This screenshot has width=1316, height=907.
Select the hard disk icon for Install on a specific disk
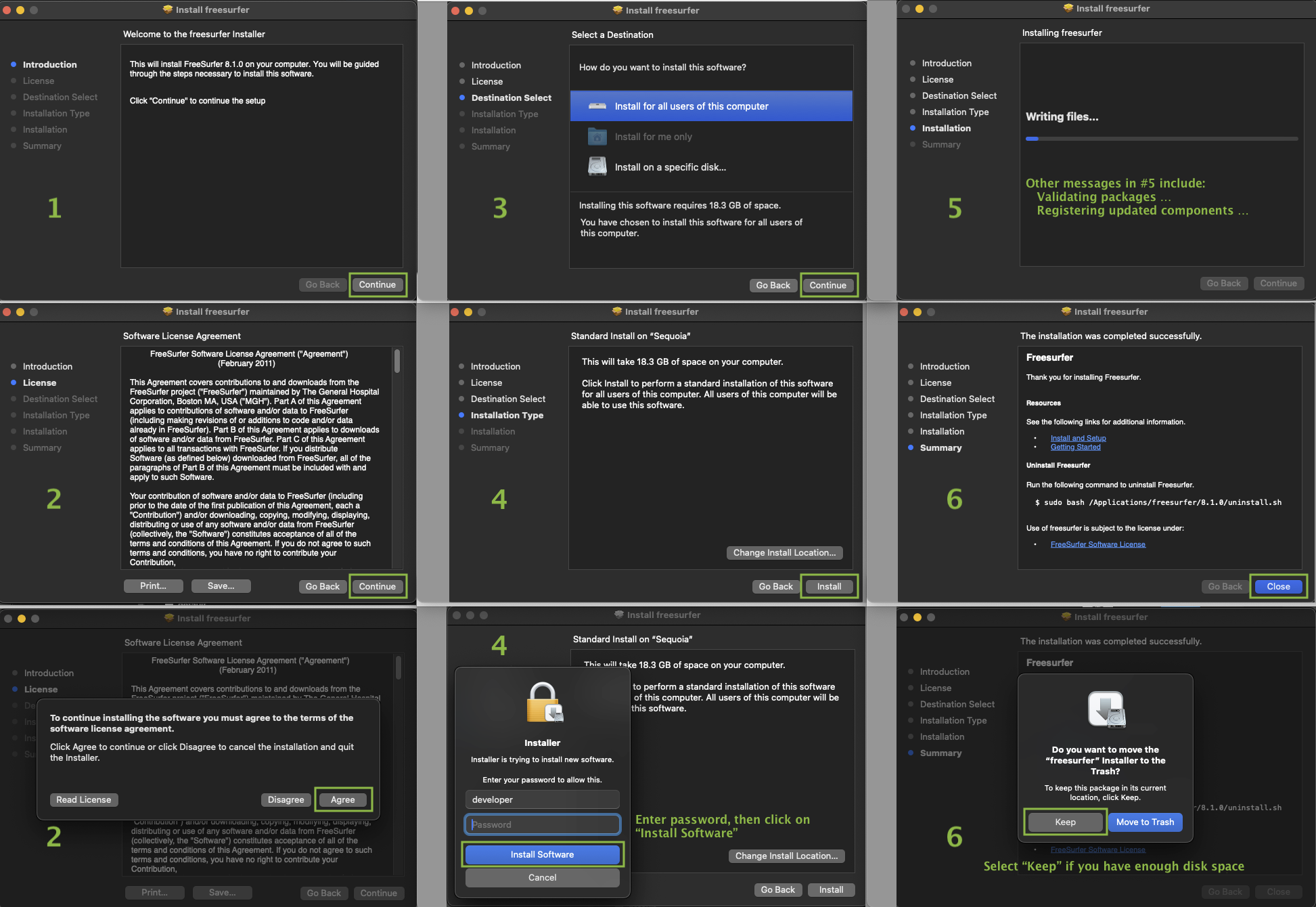[597, 167]
